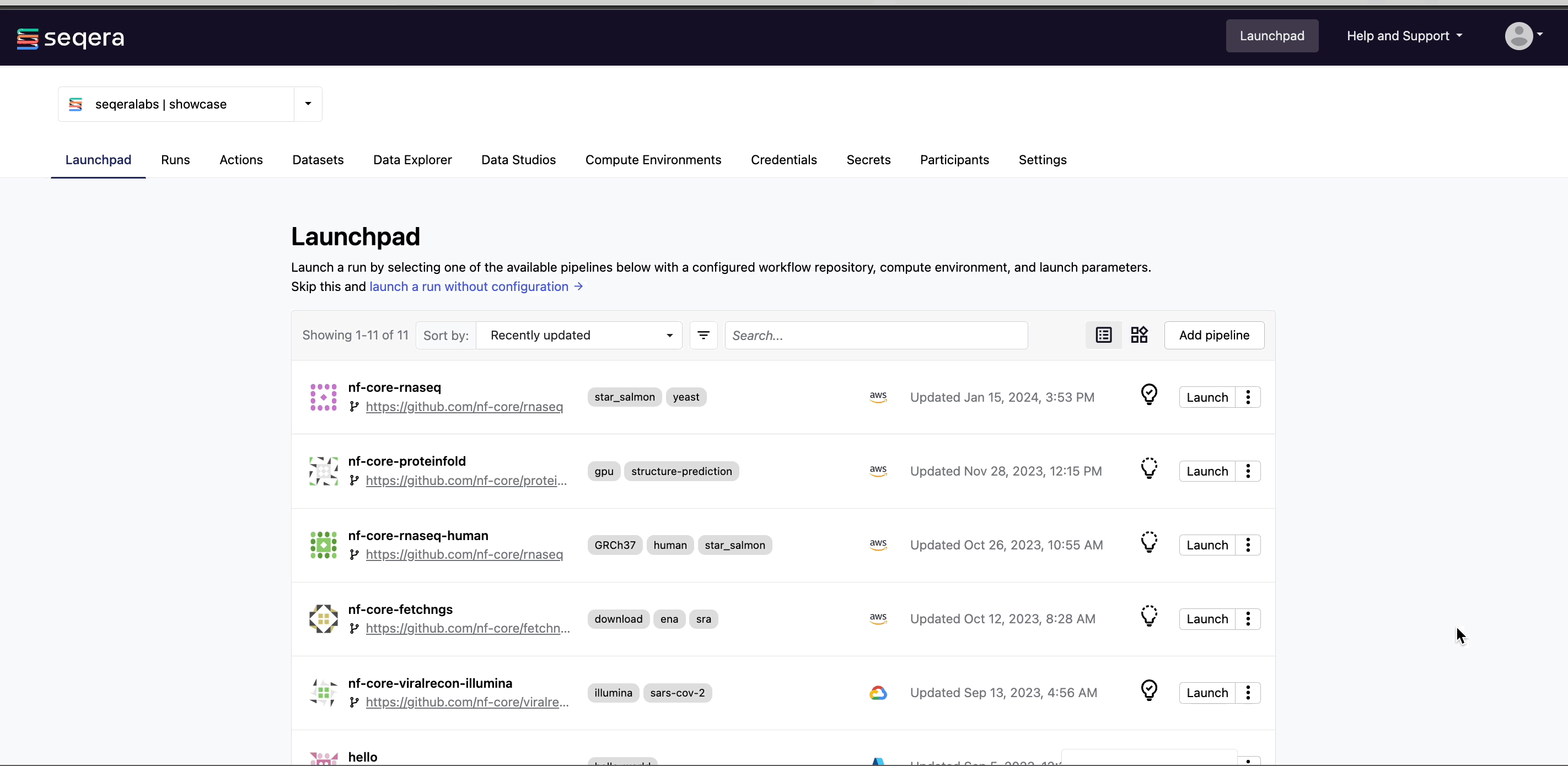
Task: Switch to the Actions tab
Action: 241,159
